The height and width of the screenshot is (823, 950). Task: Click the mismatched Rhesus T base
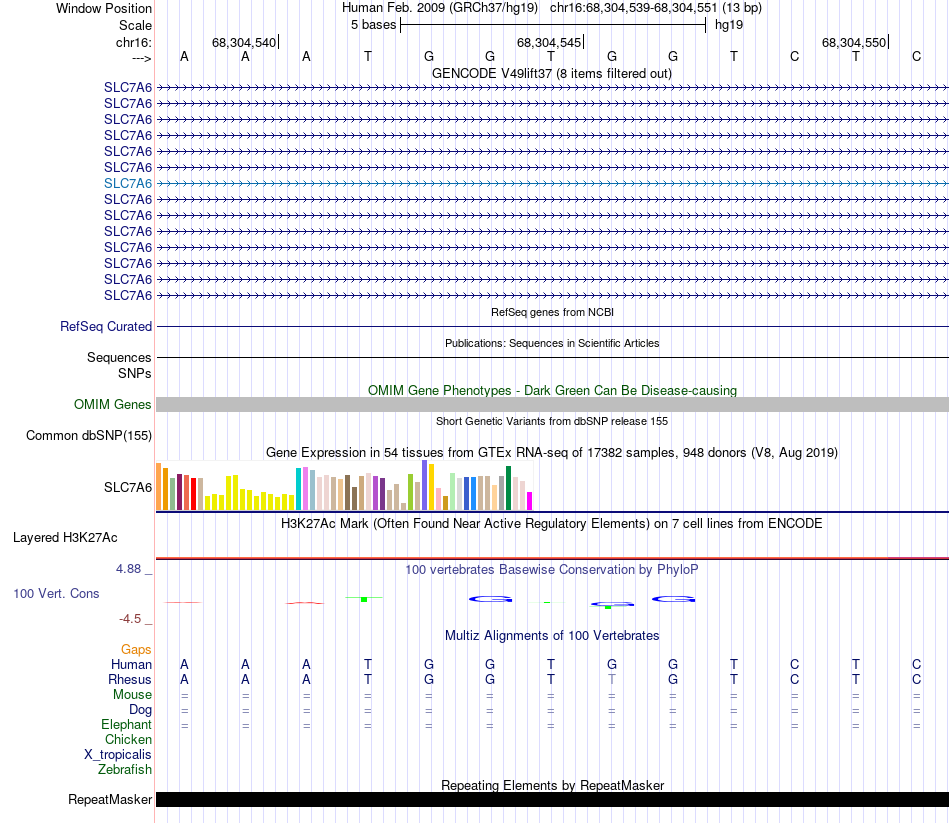612,679
